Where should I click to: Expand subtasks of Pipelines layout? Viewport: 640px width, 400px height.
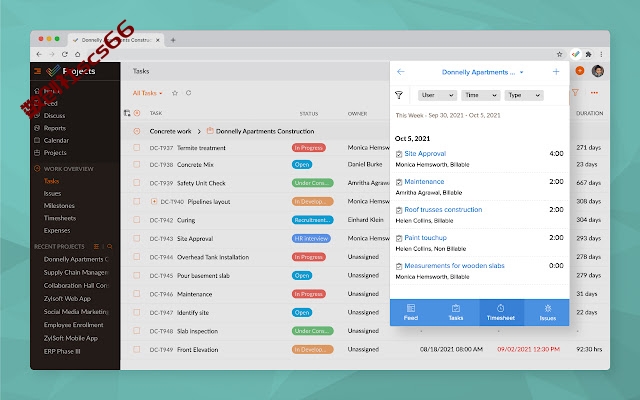[154, 201]
